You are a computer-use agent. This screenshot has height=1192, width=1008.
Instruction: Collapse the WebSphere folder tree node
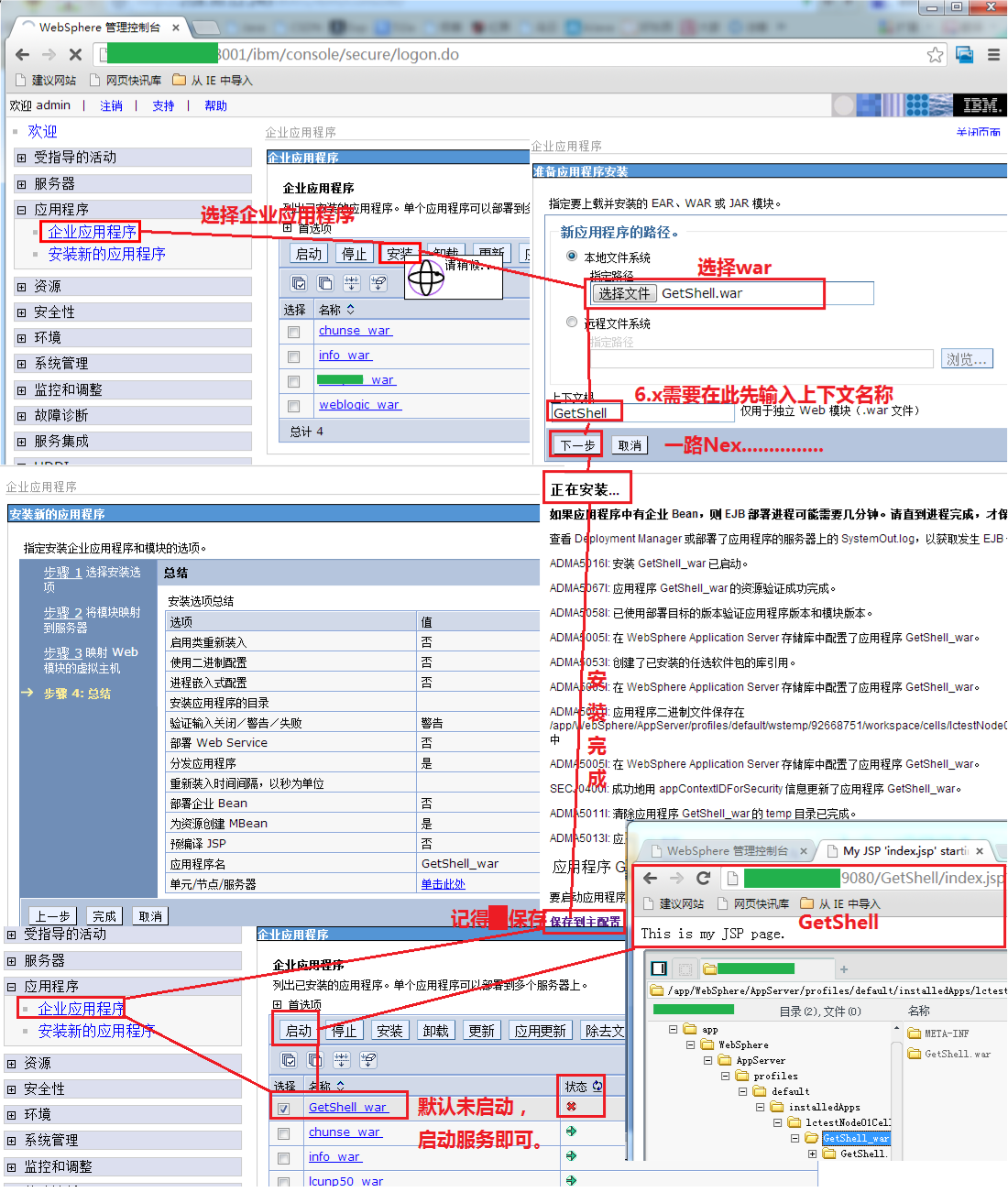691,1044
